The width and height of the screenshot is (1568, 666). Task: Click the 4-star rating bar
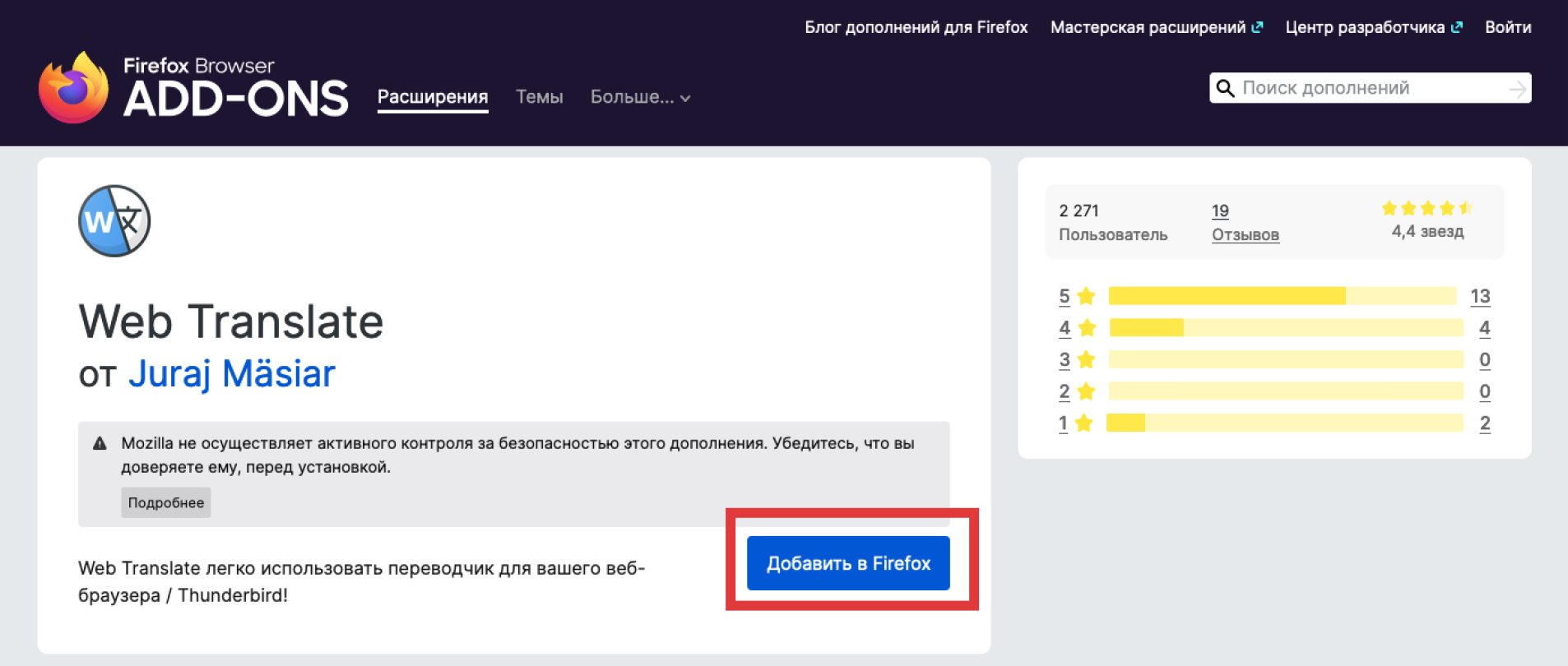tap(1287, 328)
